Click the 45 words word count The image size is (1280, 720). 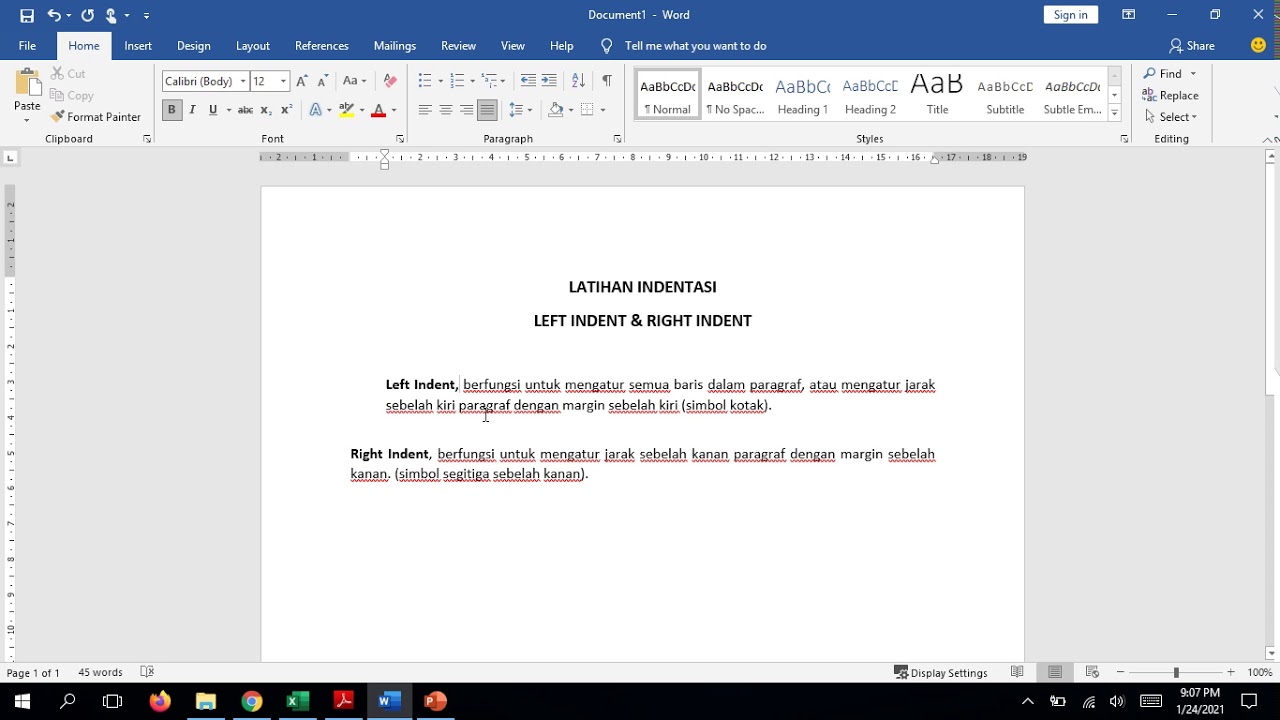click(100, 672)
